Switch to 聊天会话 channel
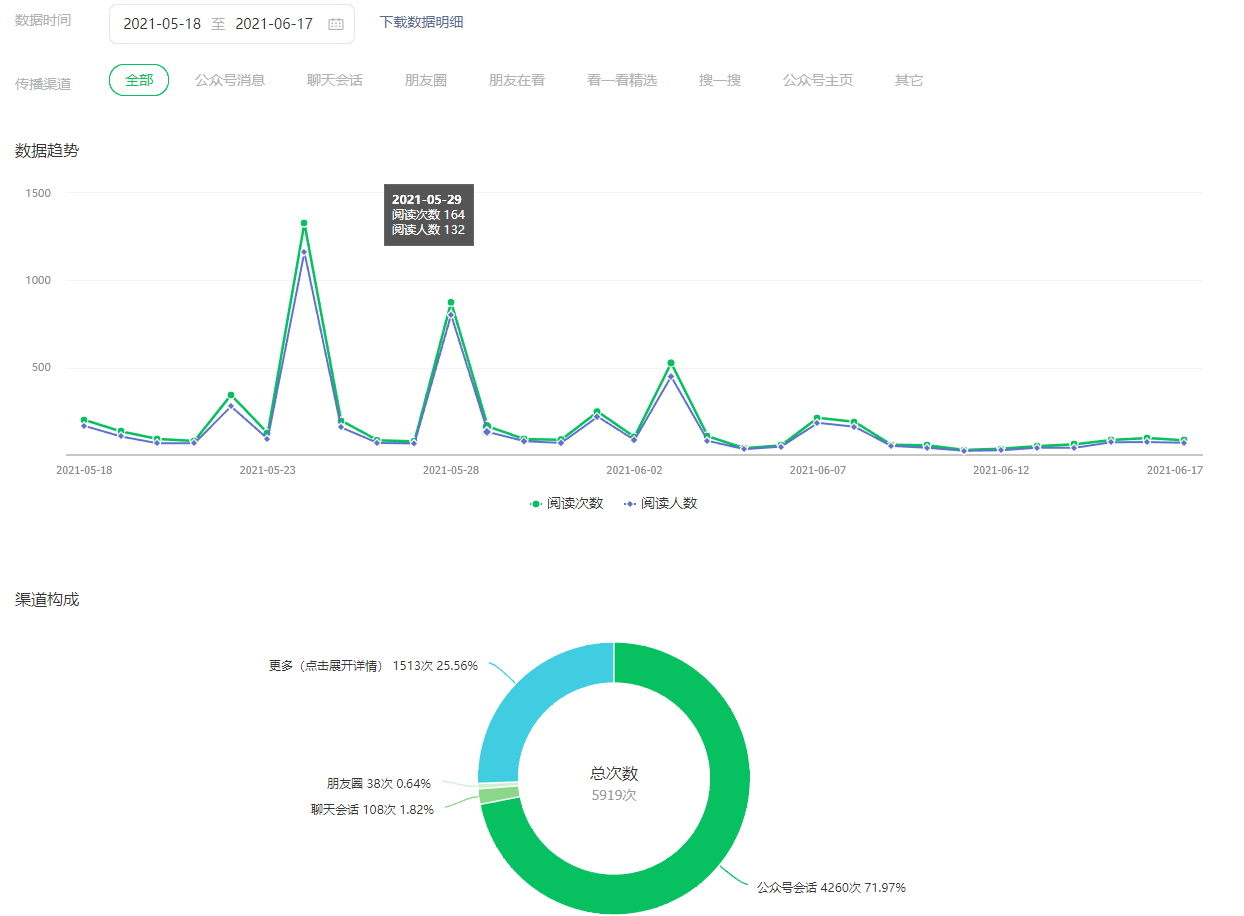Image resolution: width=1244 pixels, height=916 pixels. (x=335, y=80)
